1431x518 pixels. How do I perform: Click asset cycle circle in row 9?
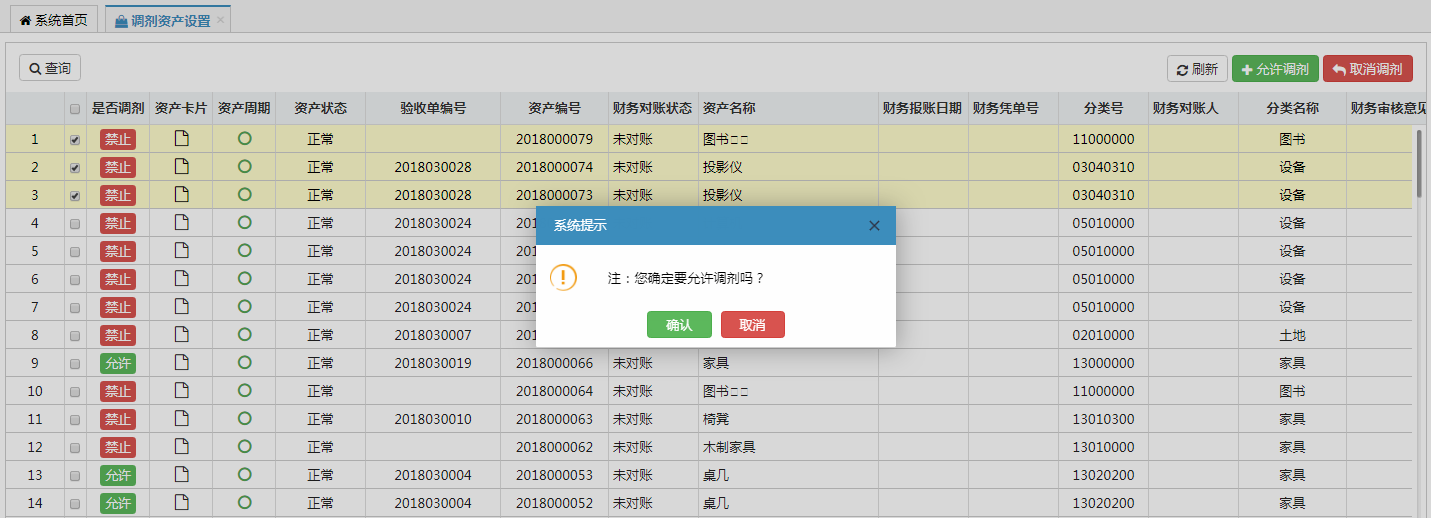[244, 362]
